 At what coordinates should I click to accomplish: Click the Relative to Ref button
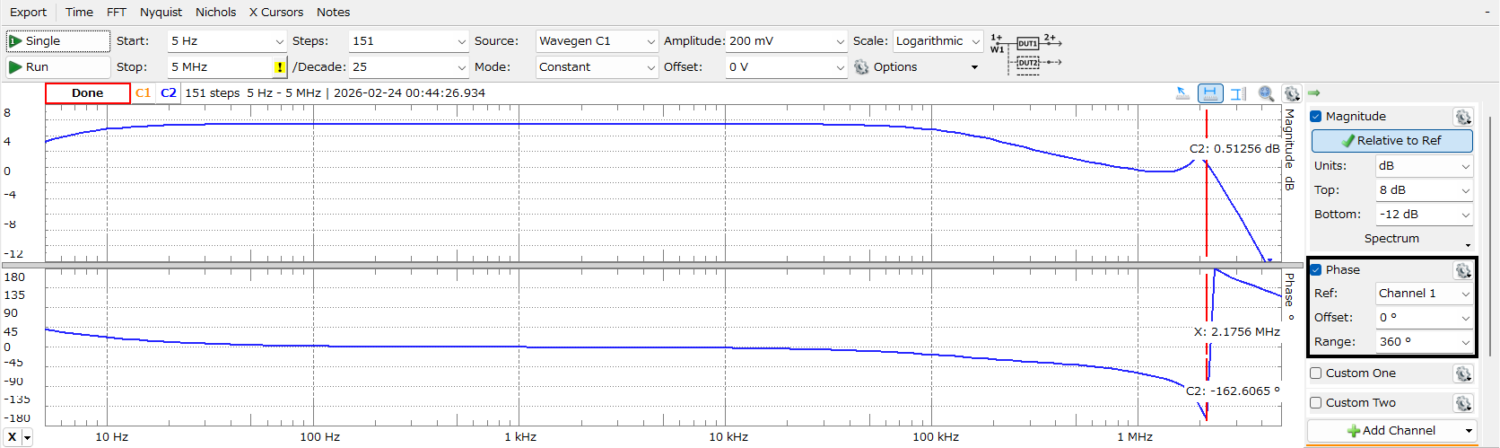[1392, 141]
